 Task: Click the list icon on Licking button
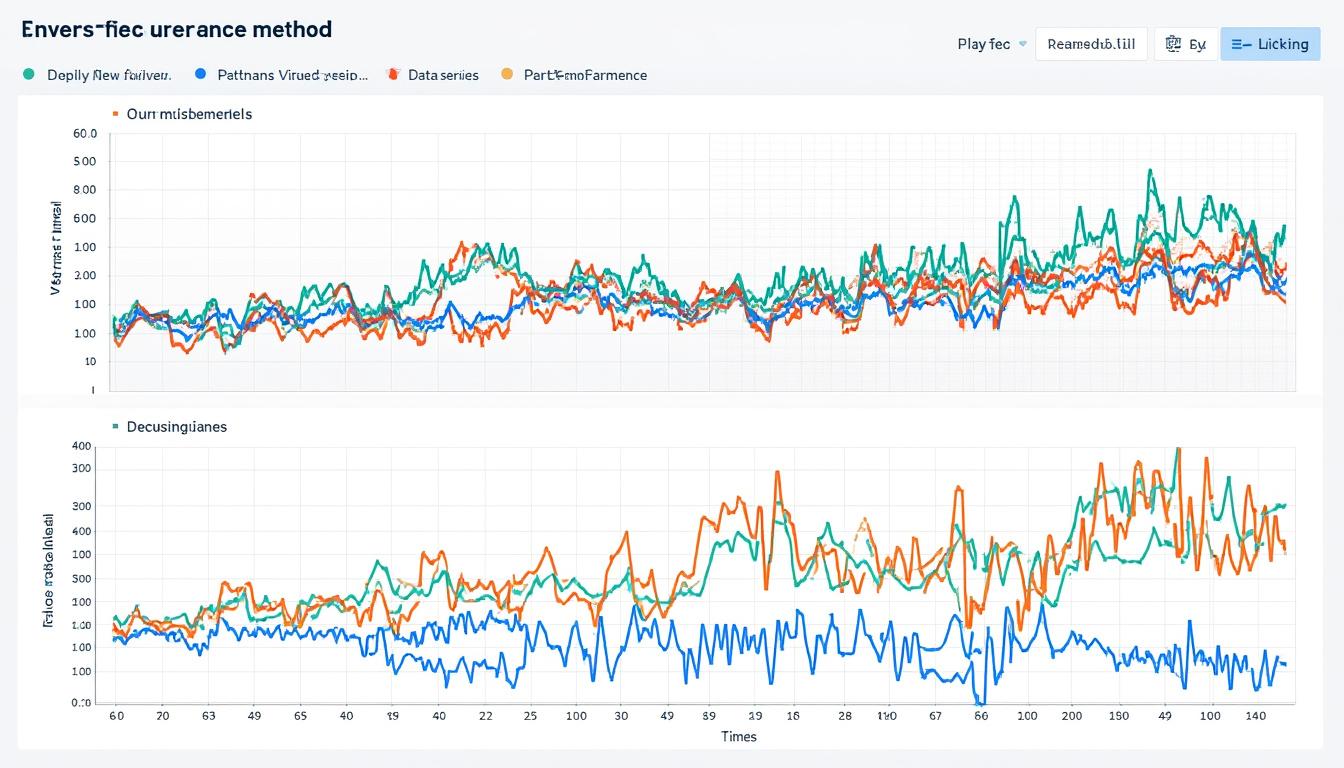click(1241, 44)
